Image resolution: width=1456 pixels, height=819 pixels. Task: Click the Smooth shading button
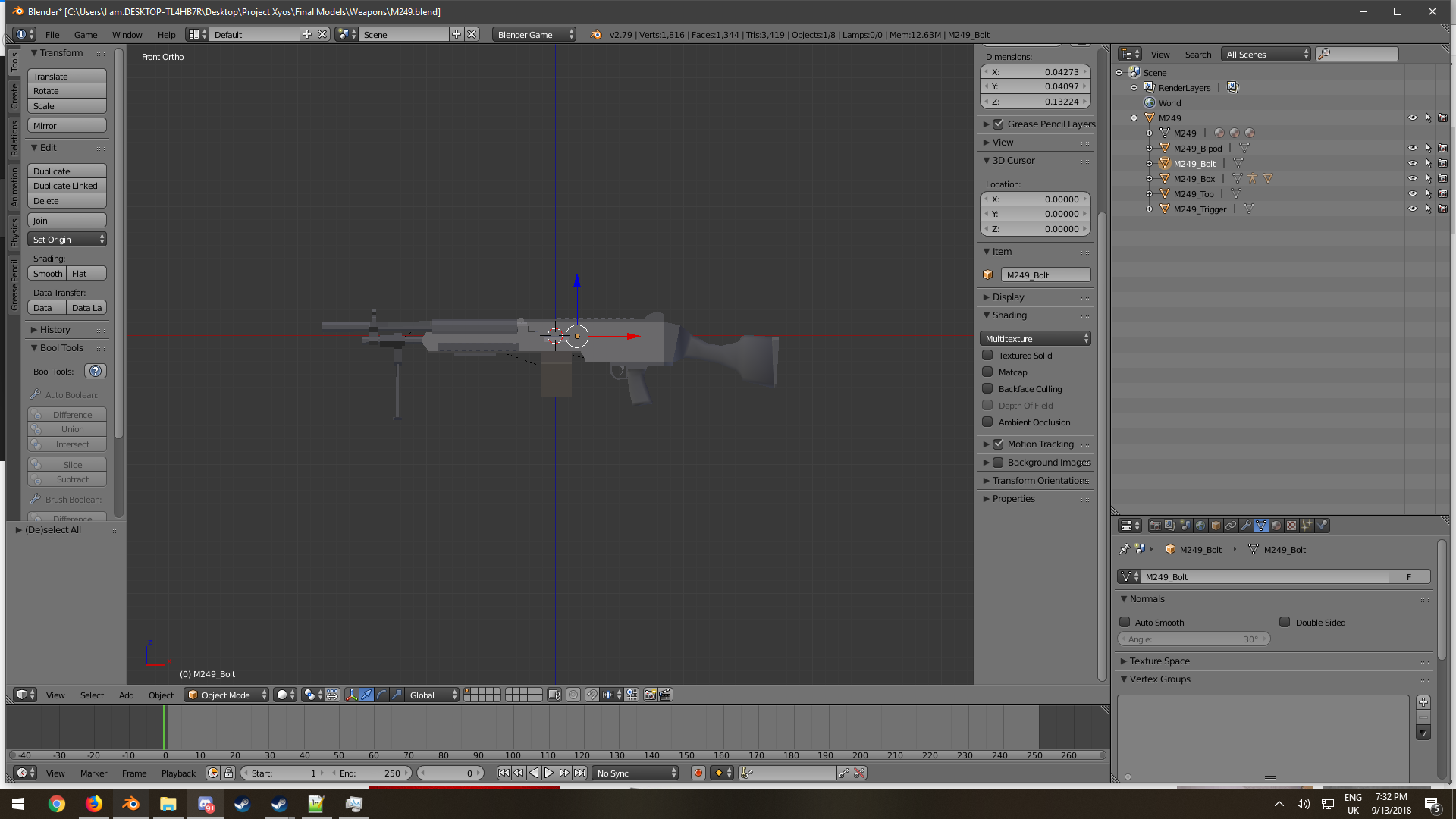[47, 273]
